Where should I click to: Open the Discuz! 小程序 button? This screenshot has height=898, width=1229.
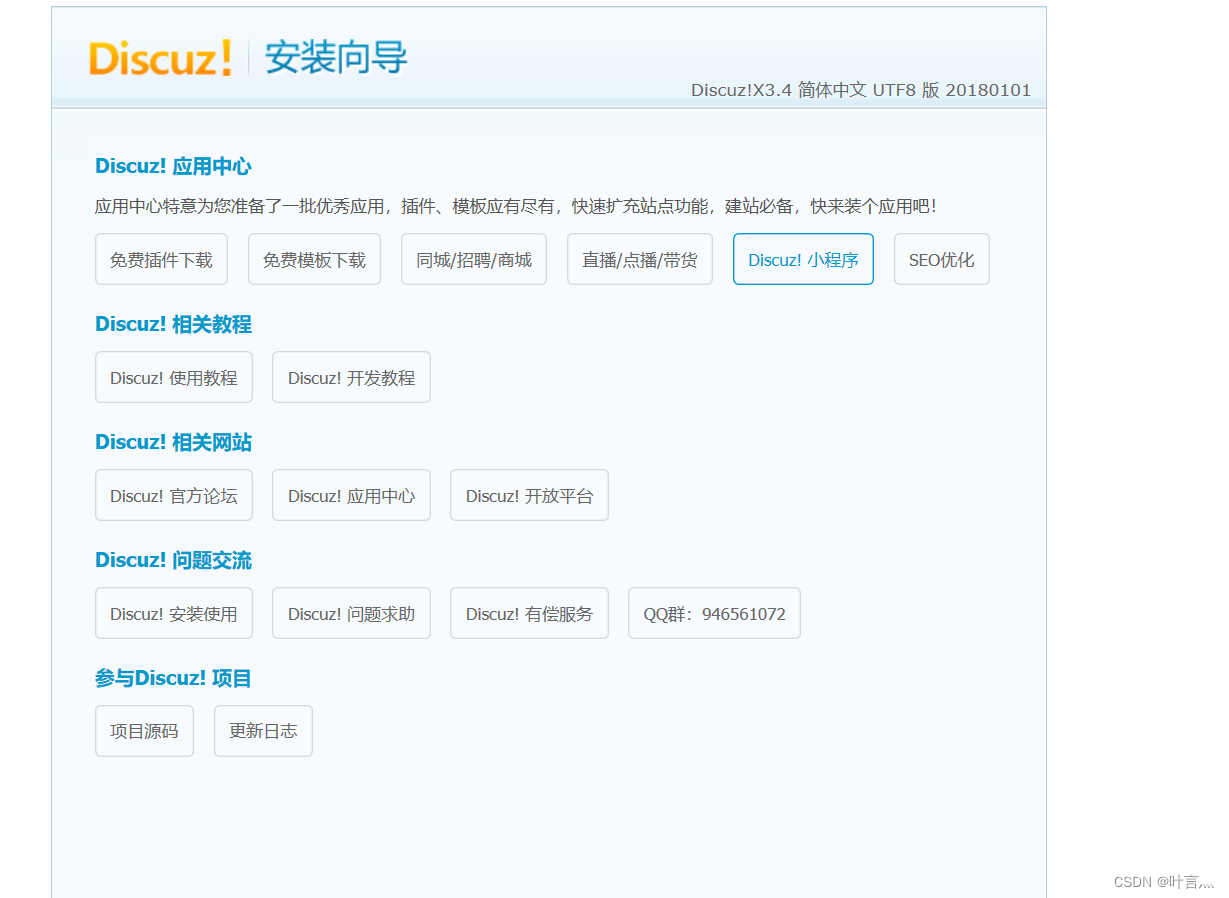coord(803,260)
